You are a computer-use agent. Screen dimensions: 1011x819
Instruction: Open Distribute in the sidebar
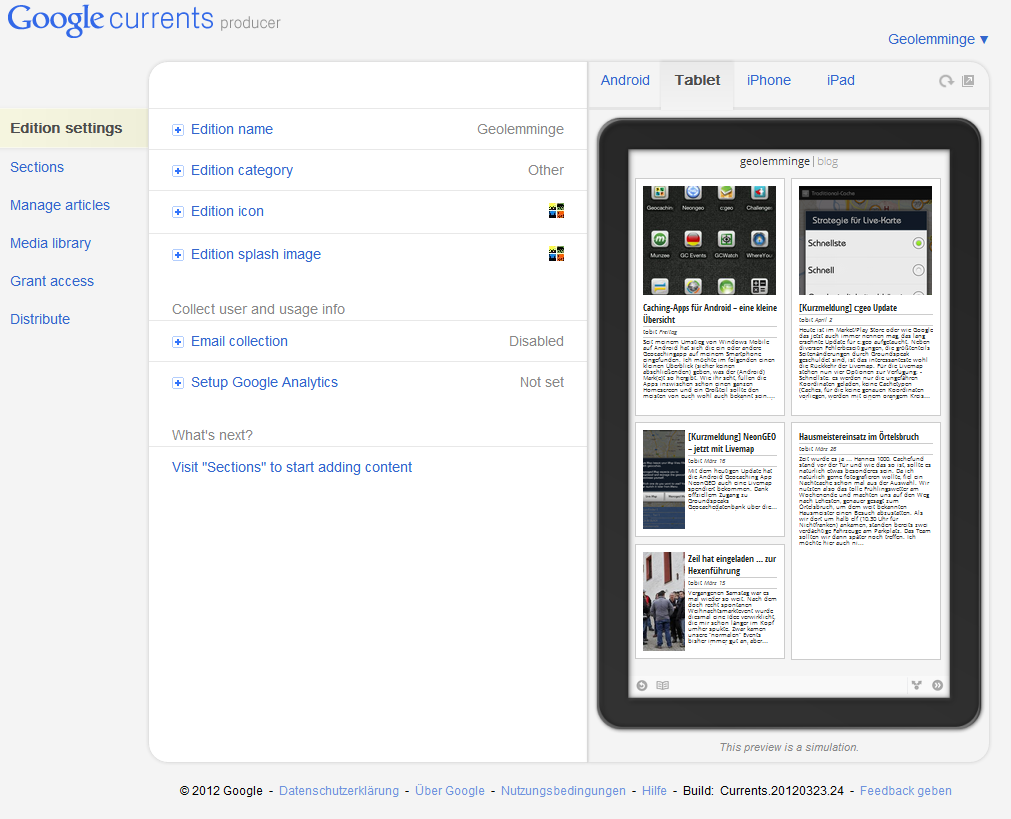coord(40,319)
